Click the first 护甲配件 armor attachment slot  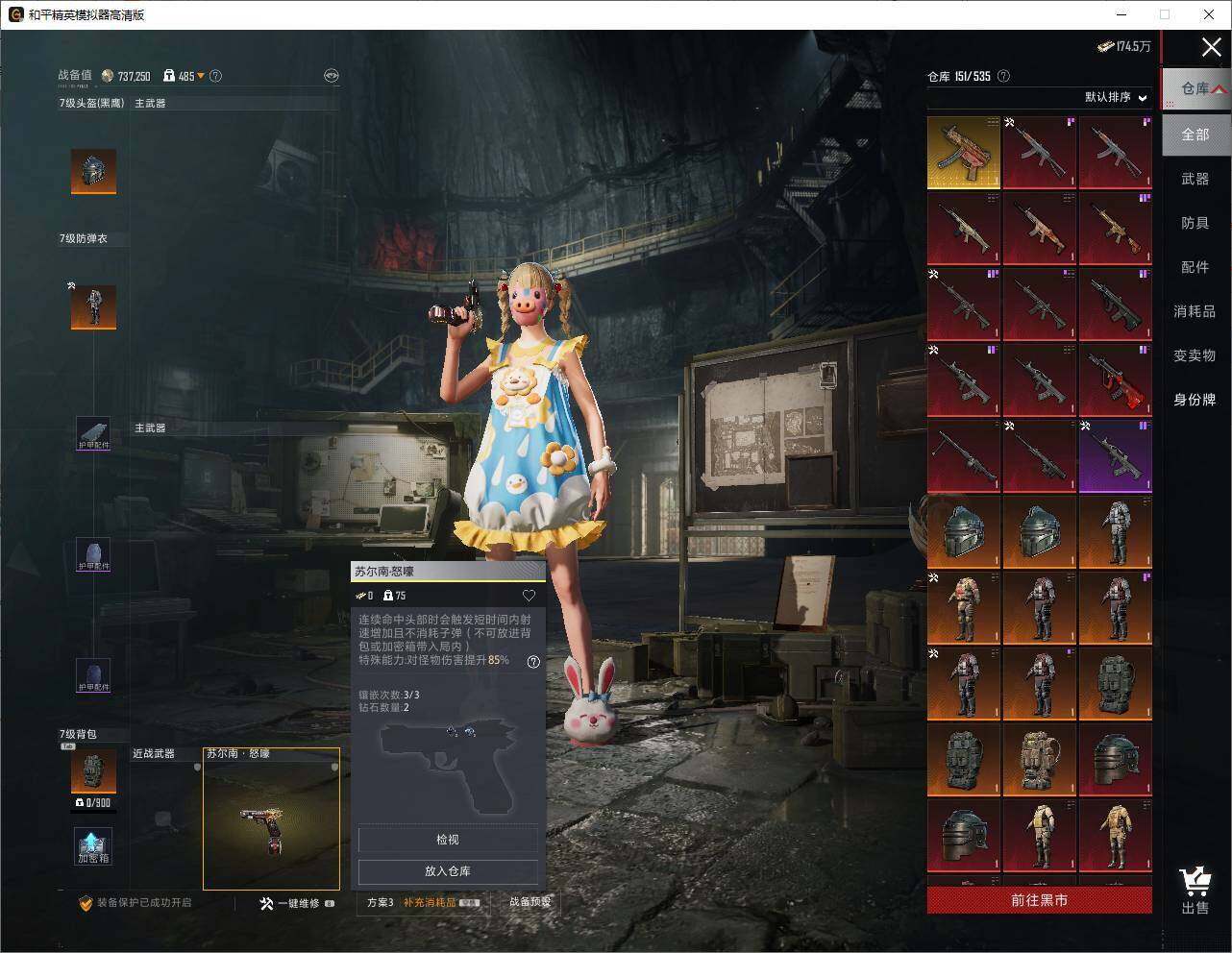(x=93, y=433)
